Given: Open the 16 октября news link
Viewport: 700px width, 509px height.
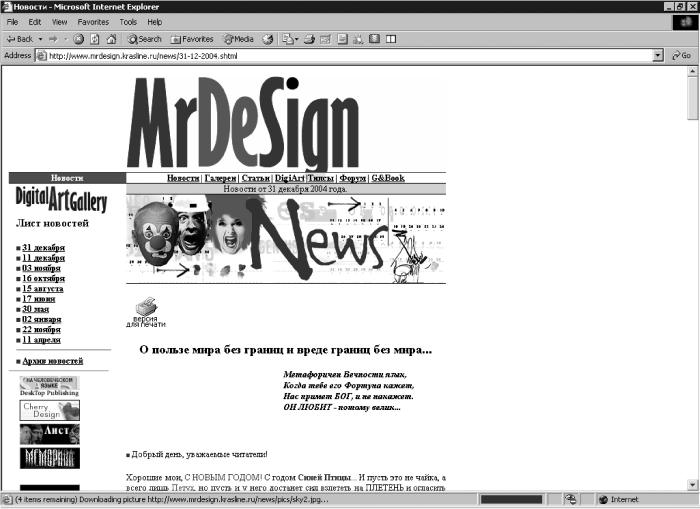Looking at the screenshot, I should (43, 278).
